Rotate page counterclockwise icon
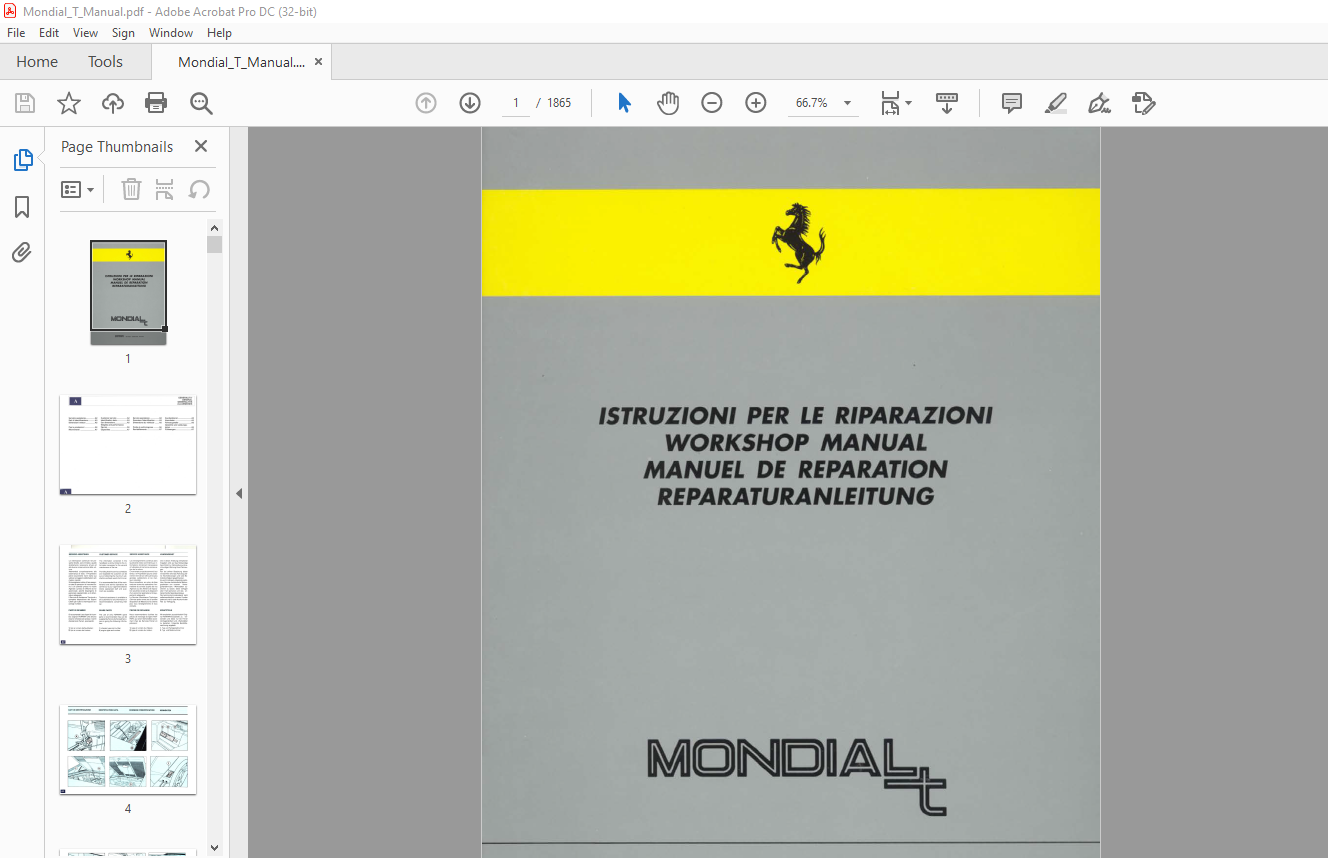This screenshot has height=858, width=1328. 199,189
